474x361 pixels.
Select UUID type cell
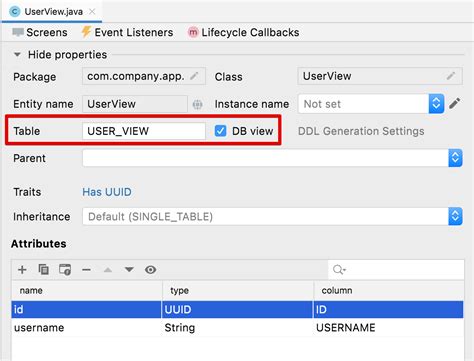237,309
